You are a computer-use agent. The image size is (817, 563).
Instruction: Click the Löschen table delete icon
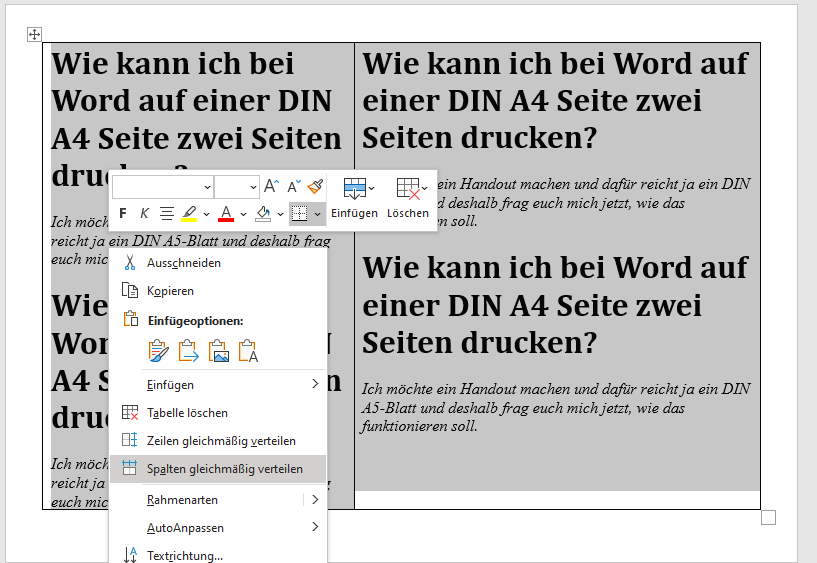pyautogui.click(x=408, y=188)
